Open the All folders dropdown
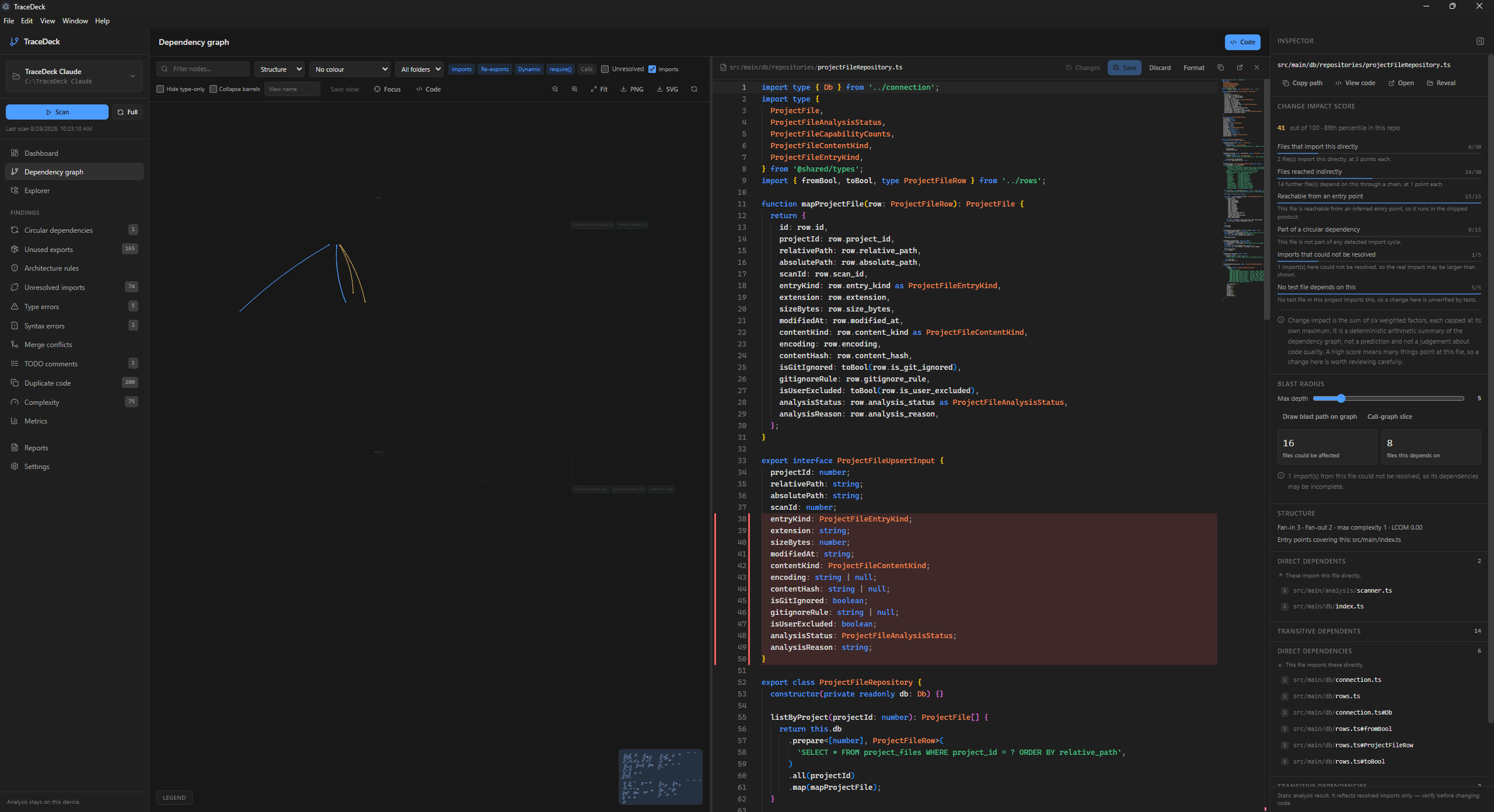 419,69
